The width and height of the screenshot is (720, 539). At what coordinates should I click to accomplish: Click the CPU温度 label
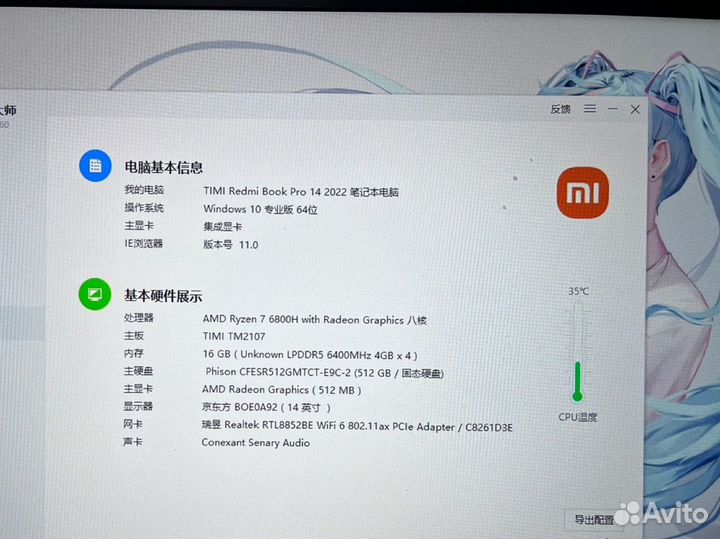(578, 417)
